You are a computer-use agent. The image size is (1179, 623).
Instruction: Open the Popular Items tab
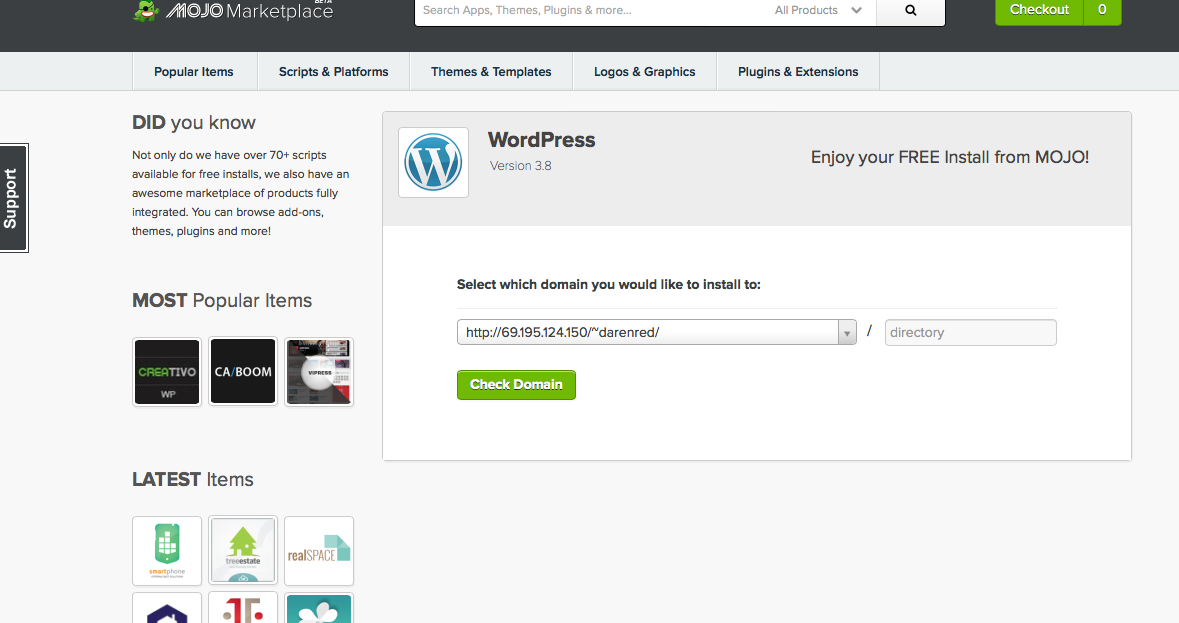point(194,71)
